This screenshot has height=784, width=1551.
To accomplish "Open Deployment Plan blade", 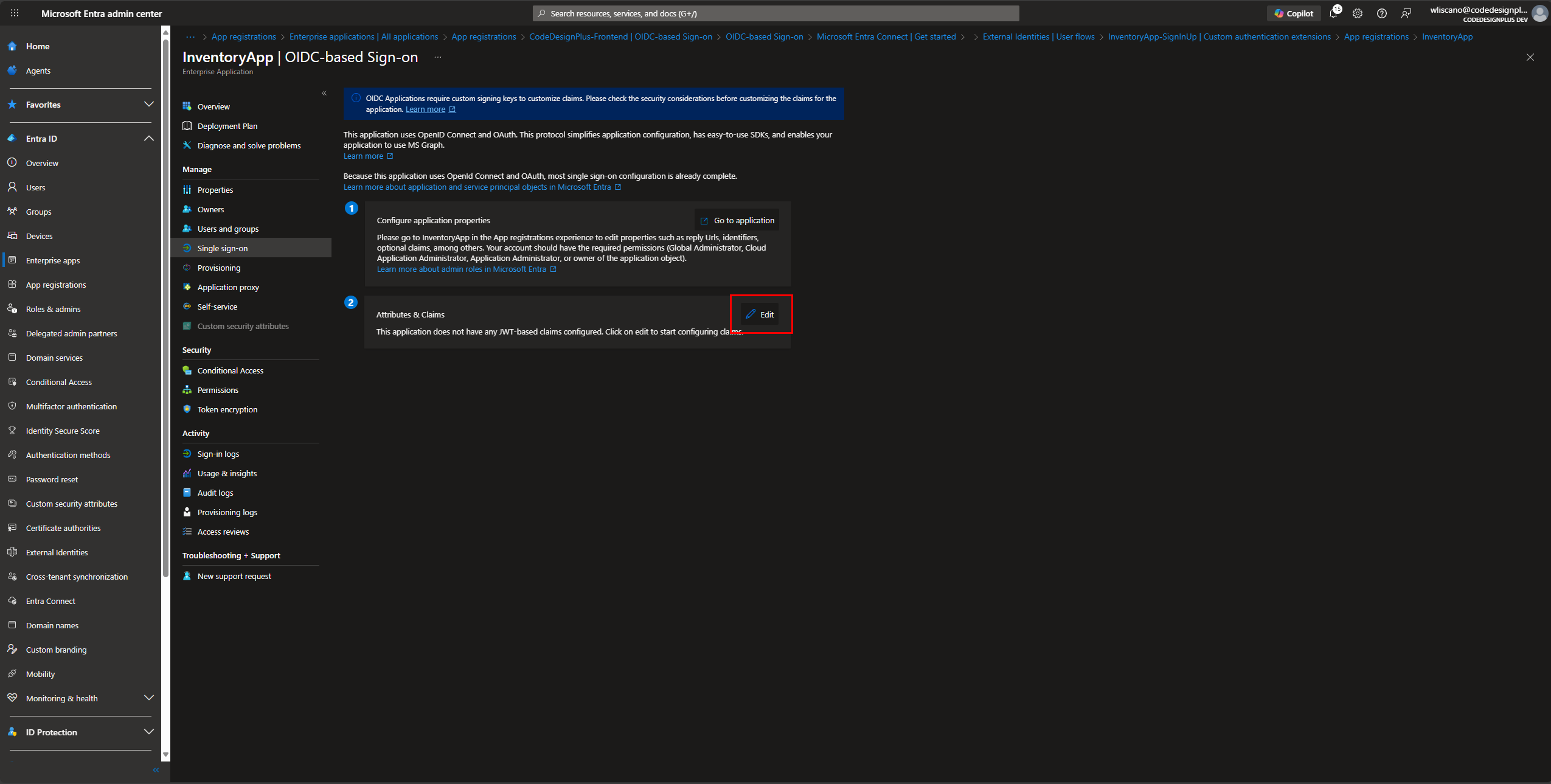I will [x=227, y=126].
